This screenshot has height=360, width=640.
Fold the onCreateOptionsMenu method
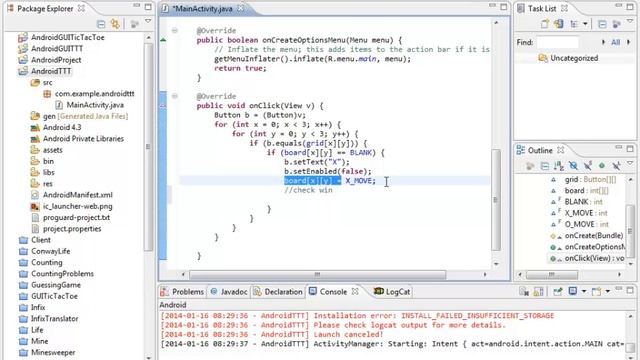175,30
